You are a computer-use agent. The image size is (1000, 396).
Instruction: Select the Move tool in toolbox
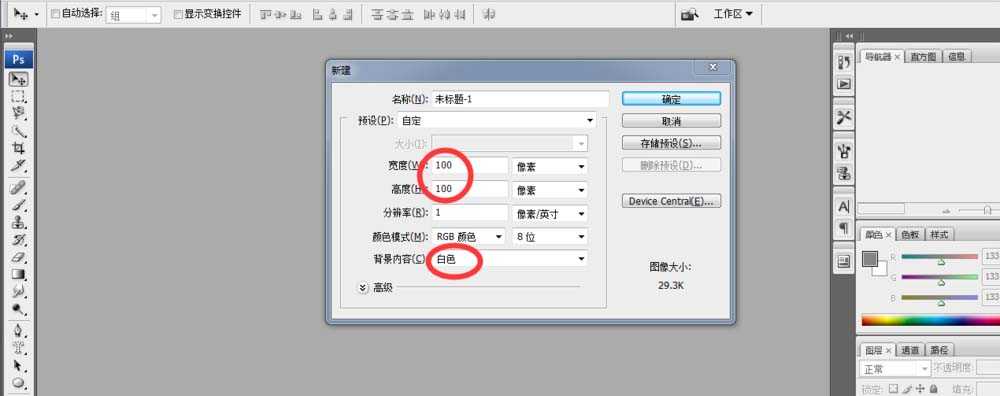[18, 79]
